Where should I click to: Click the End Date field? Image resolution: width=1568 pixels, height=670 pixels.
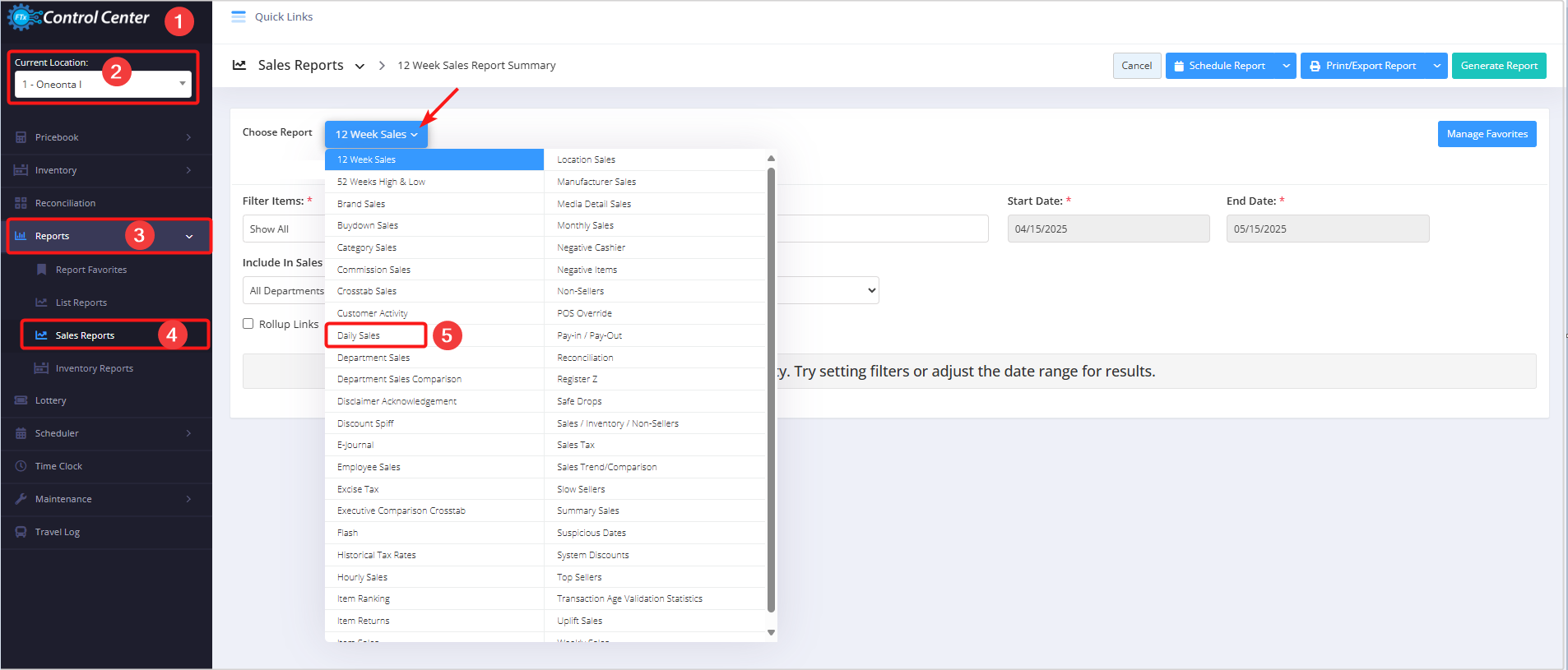(x=1327, y=229)
